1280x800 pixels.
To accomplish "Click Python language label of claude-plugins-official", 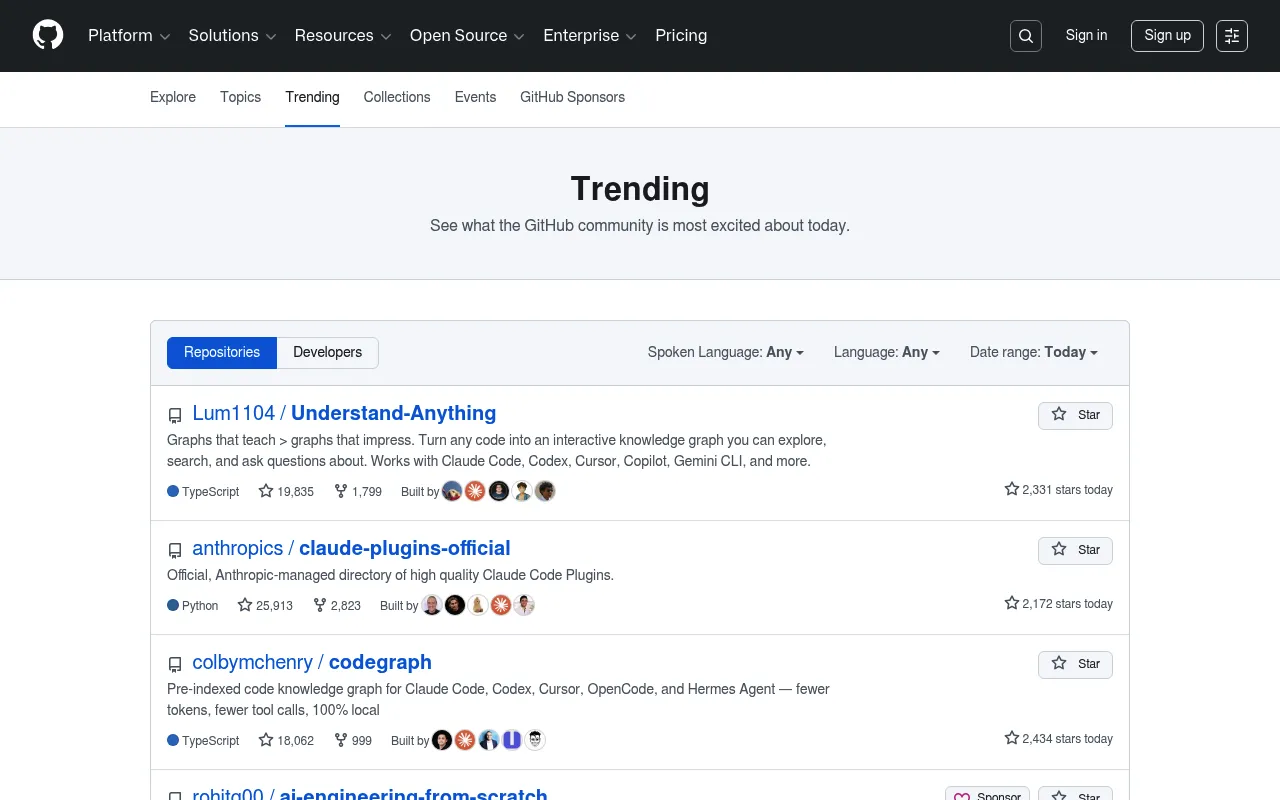I will click(x=193, y=605).
